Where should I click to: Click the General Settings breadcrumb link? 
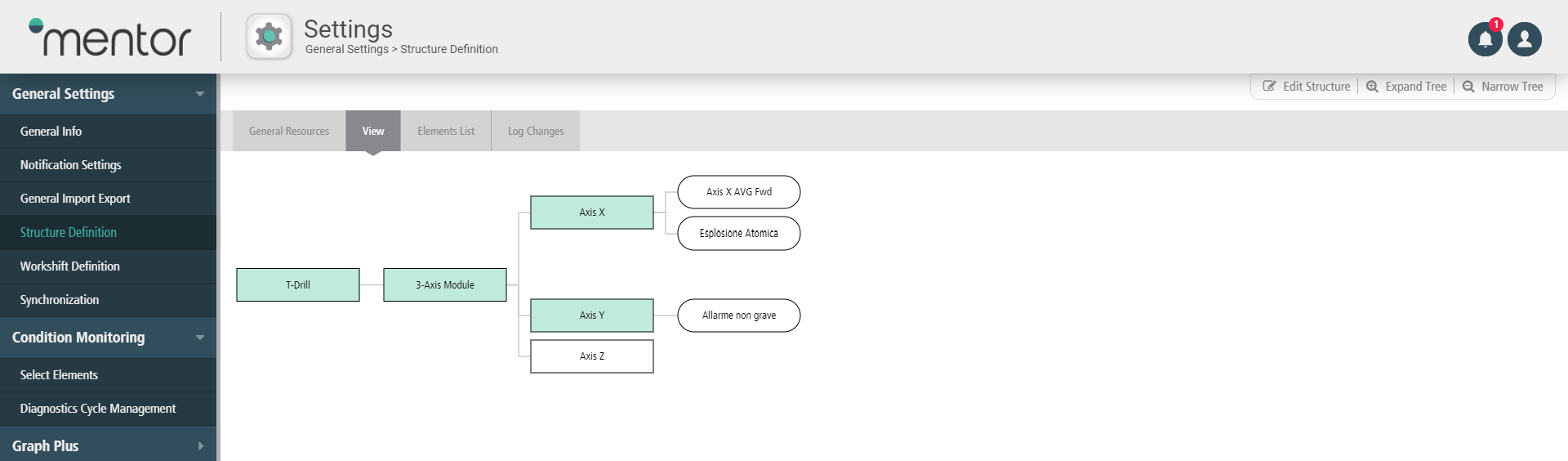pyautogui.click(x=347, y=49)
